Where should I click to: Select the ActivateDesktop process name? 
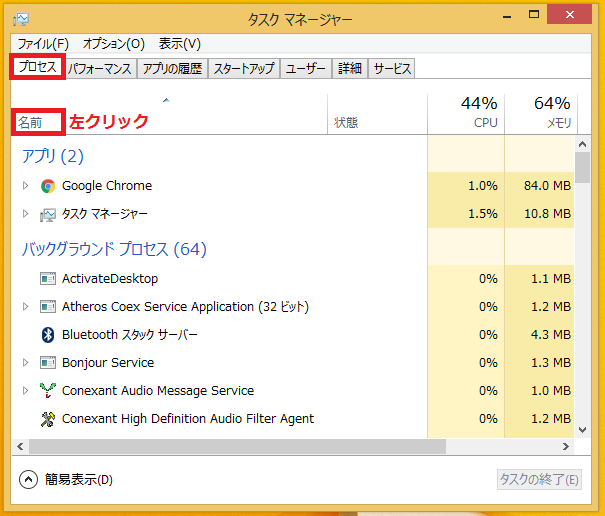110,279
